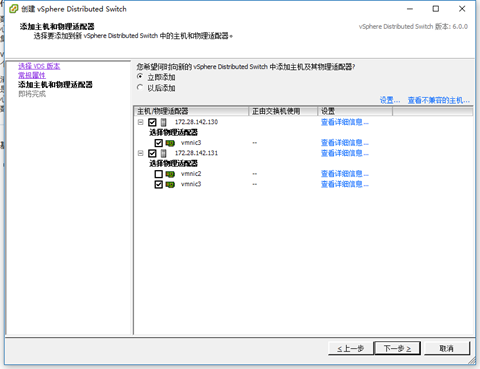Viewport: 480px width, 369px height.
Task: View details link for vmnic3 on host .131
Action: tap(345, 184)
